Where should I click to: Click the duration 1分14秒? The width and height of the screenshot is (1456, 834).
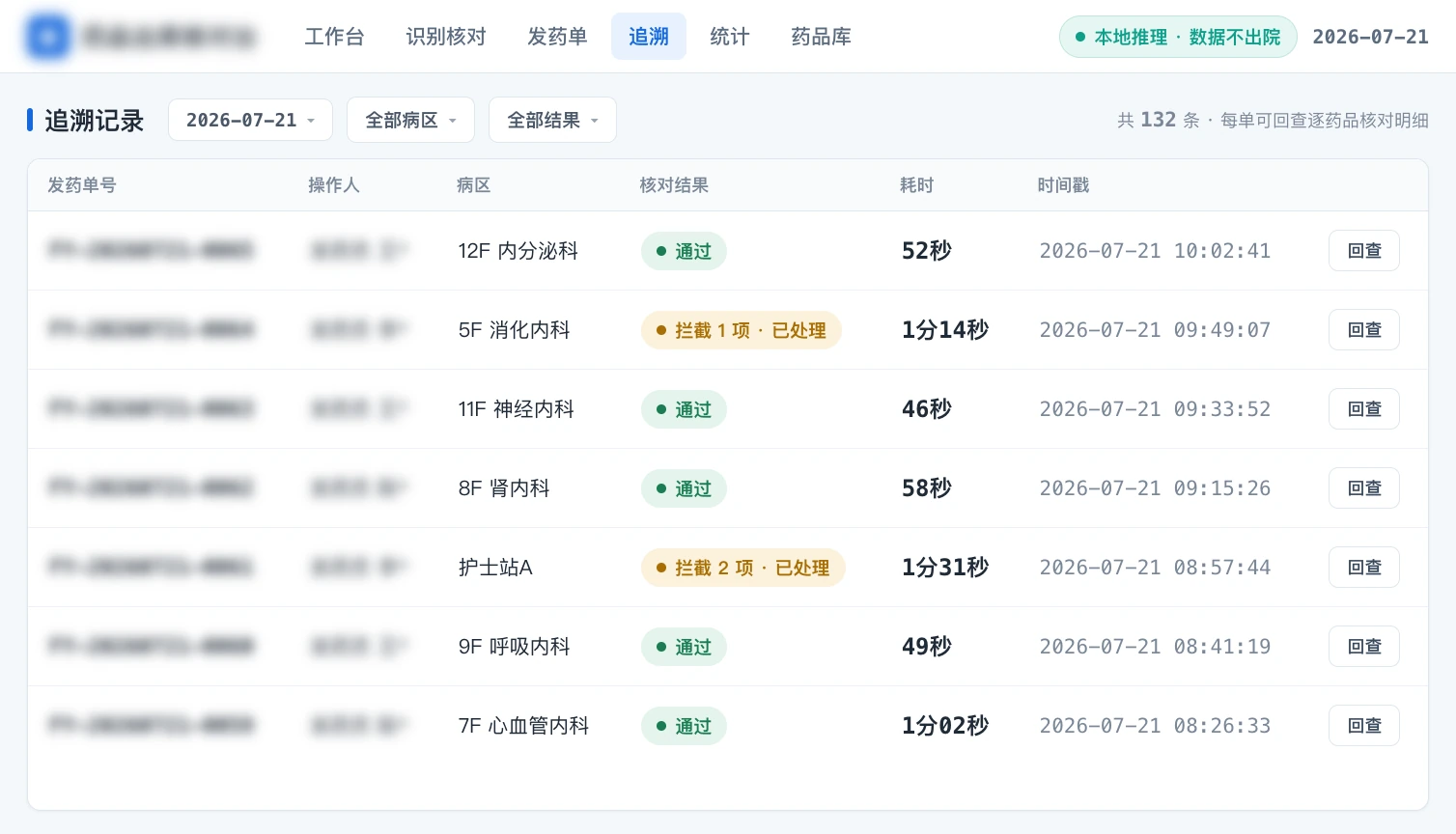[945, 330]
